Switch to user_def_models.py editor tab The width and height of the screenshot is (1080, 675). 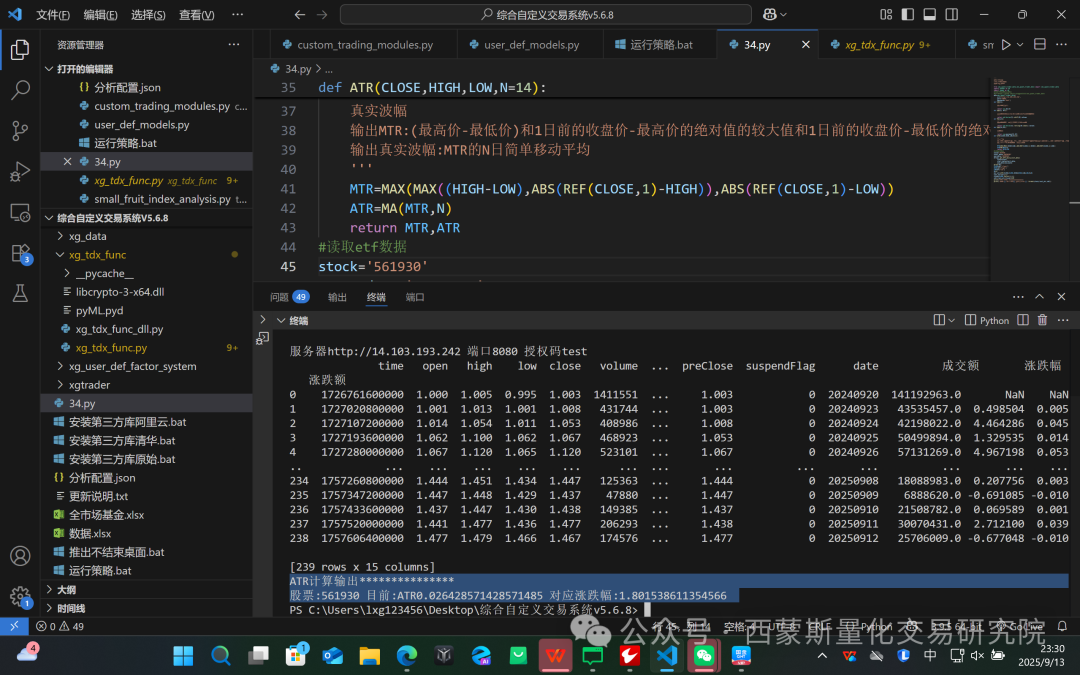(x=530, y=45)
